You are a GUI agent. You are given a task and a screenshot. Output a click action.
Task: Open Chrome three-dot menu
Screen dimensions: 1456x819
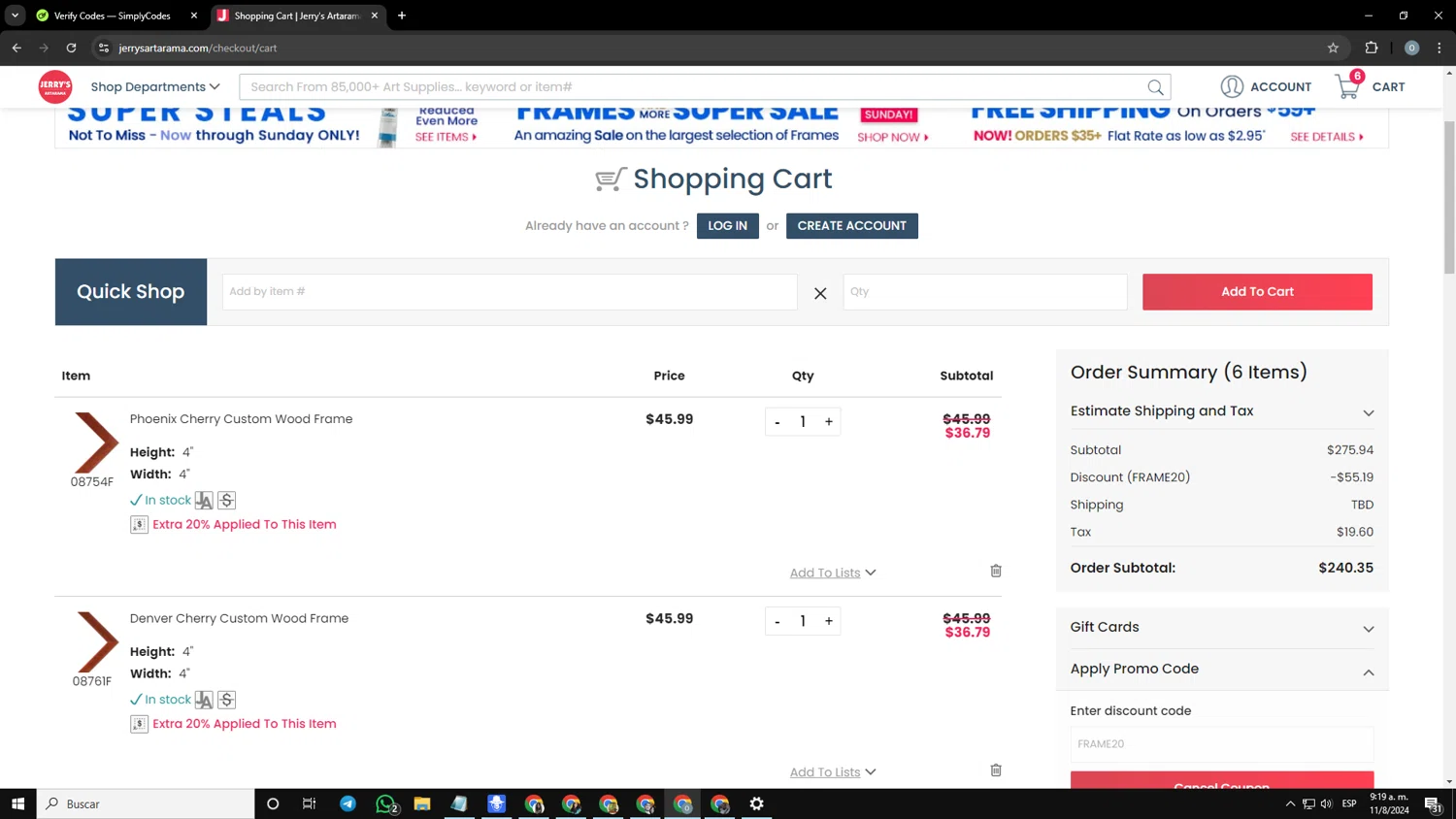point(1439,48)
